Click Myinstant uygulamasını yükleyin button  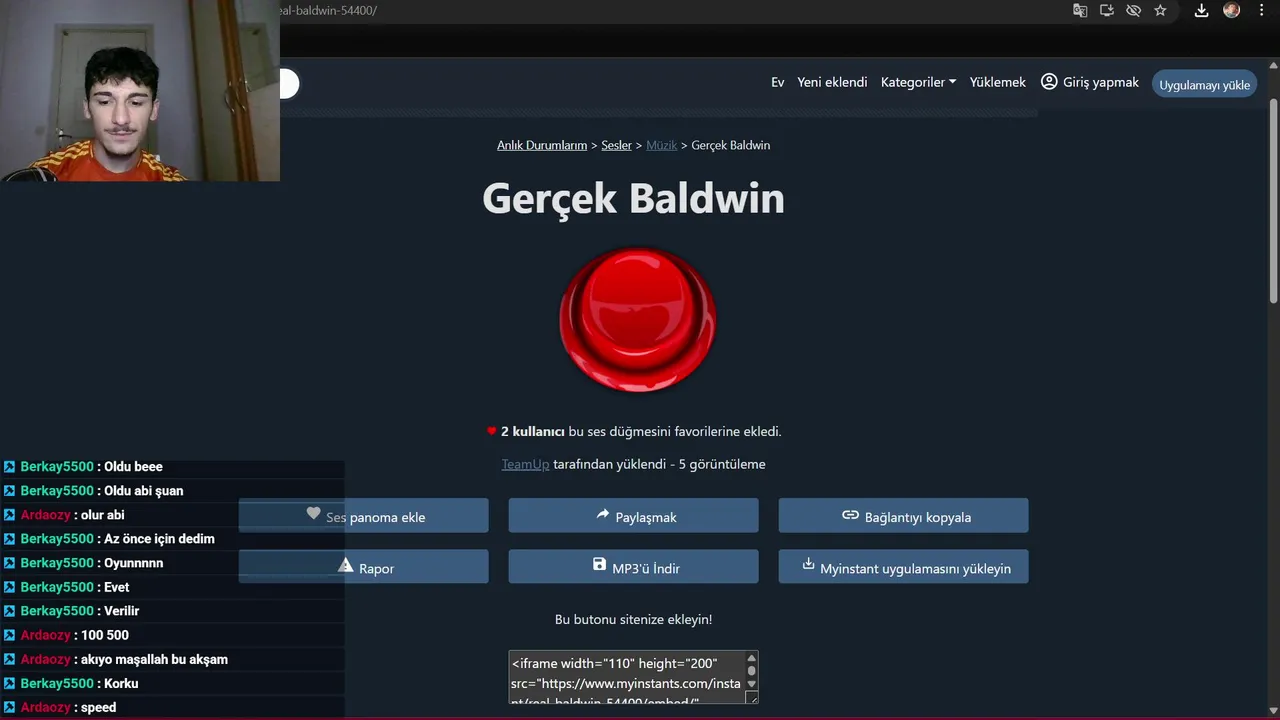coord(903,567)
